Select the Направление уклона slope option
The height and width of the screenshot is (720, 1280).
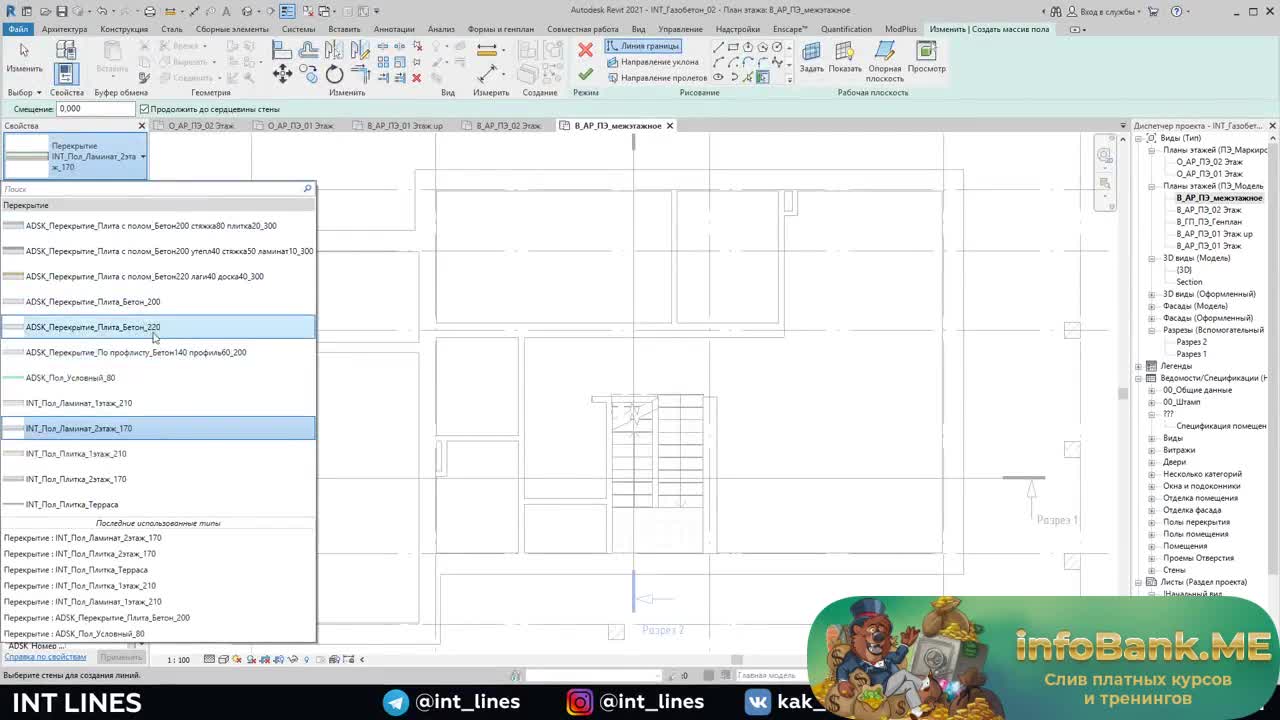point(653,62)
